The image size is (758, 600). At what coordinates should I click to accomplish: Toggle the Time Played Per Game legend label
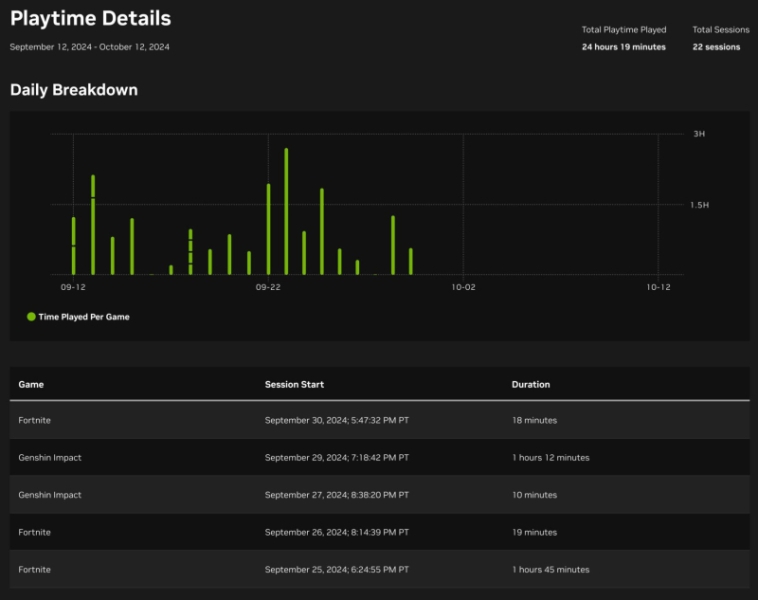84,317
